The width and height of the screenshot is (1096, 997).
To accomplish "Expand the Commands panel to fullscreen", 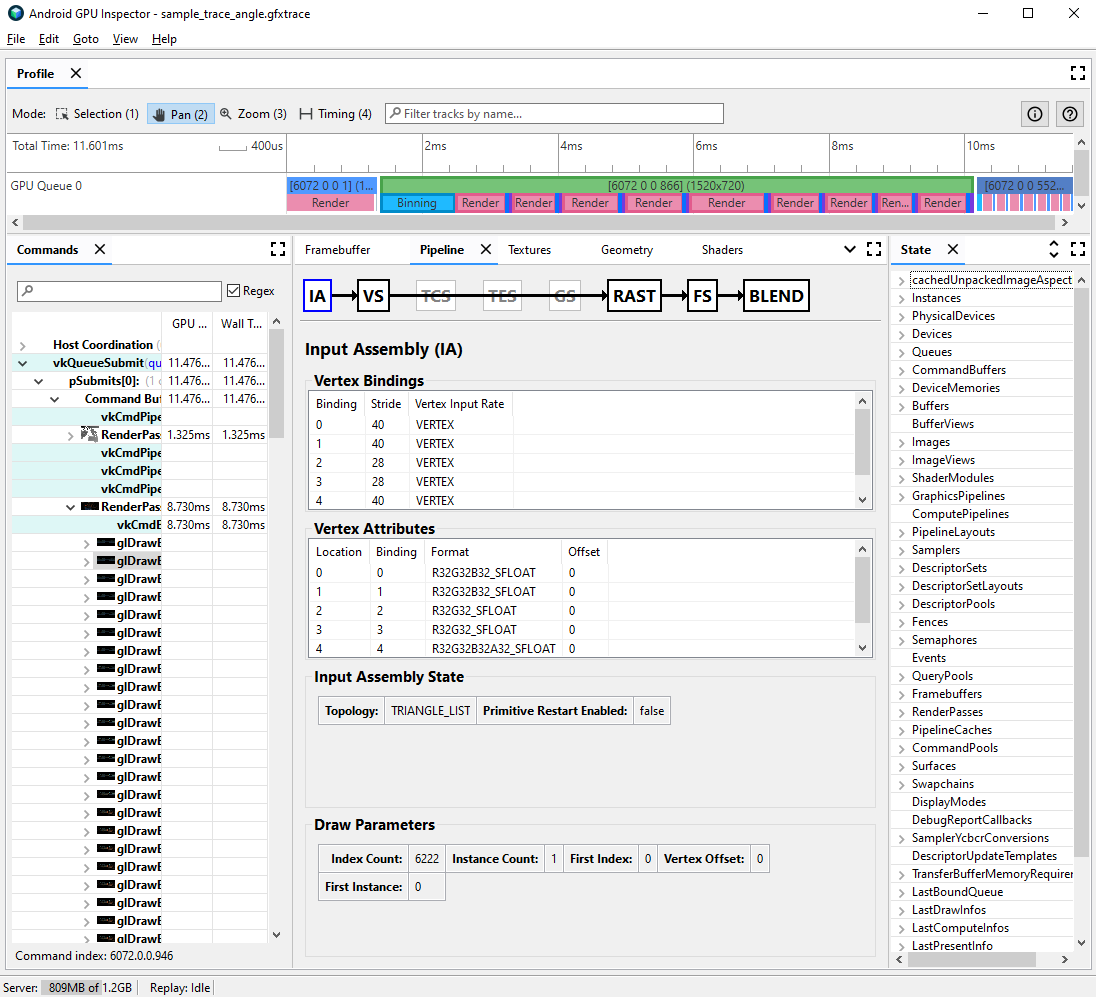I will 278,249.
